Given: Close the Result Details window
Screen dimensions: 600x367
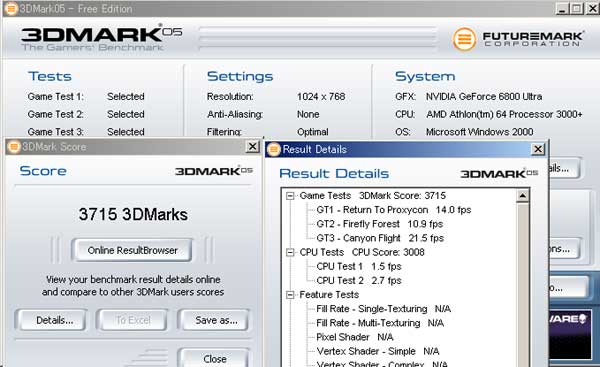Looking at the screenshot, I should (538, 149).
